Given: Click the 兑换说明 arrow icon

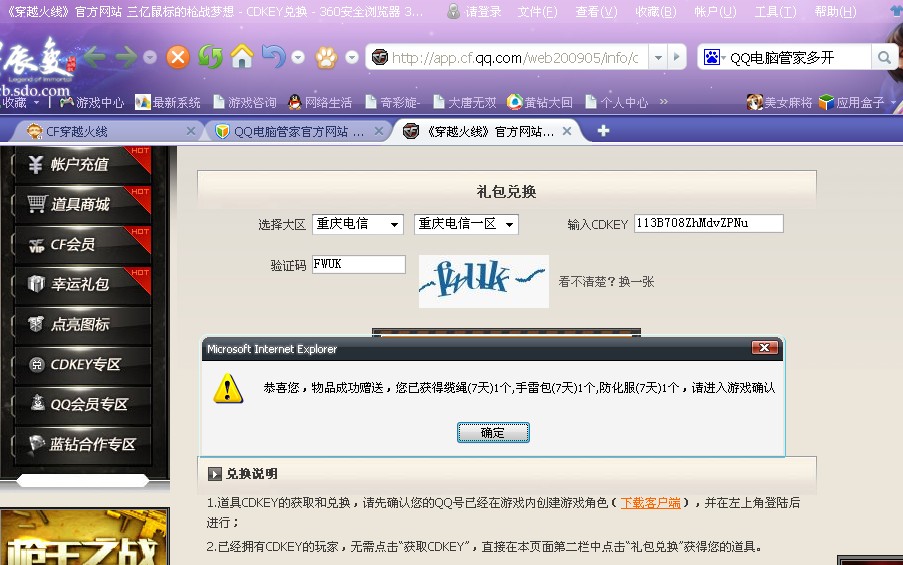Looking at the screenshot, I should [x=214, y=474].
